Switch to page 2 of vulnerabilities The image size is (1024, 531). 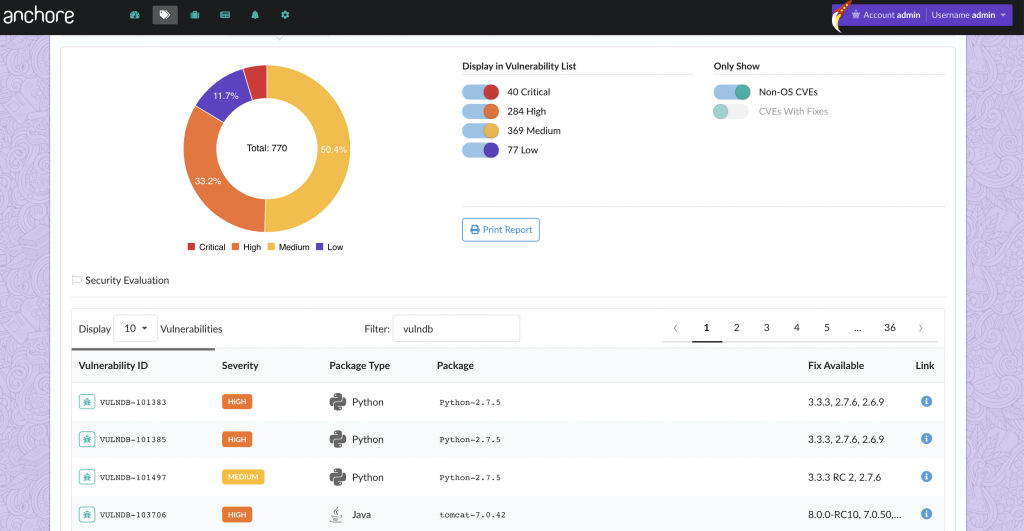736,328
